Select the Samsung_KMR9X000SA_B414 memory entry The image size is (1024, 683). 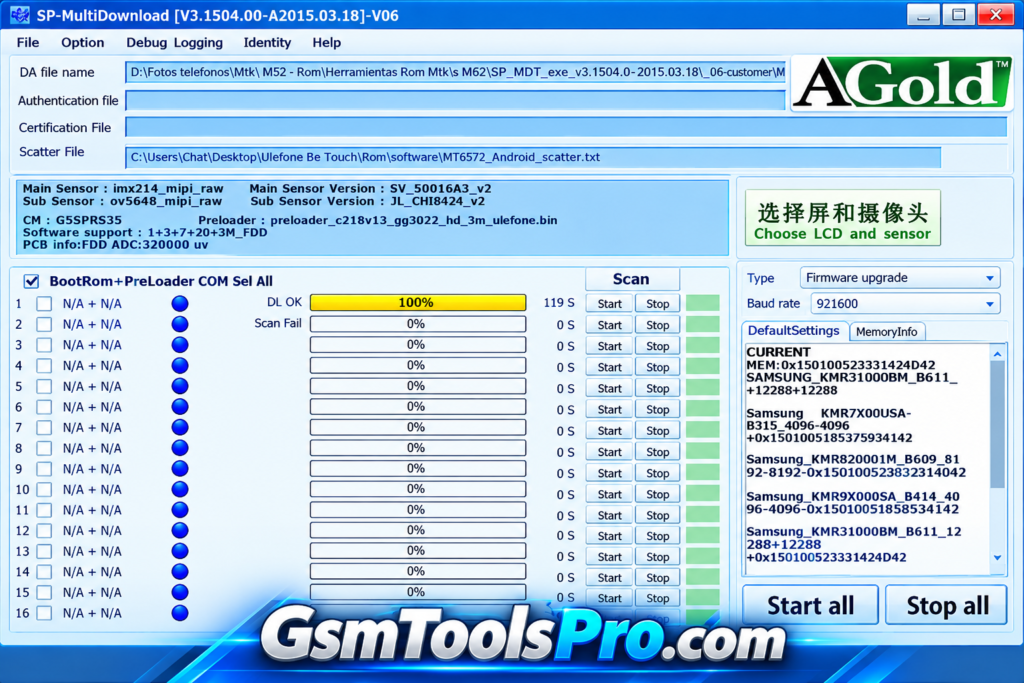[x=853, y=503]
